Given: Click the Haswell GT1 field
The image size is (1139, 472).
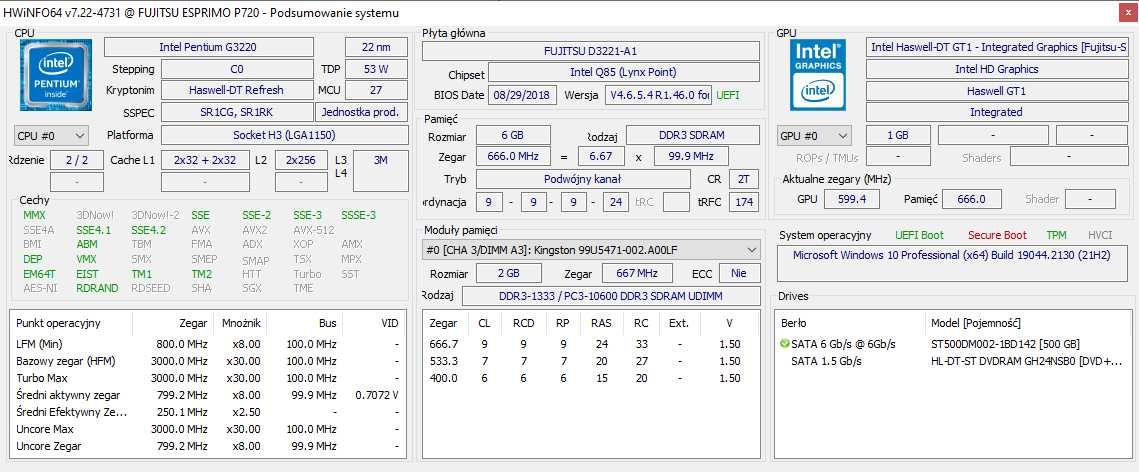Looking at the screenshot, I should click(x=998, y=91).
